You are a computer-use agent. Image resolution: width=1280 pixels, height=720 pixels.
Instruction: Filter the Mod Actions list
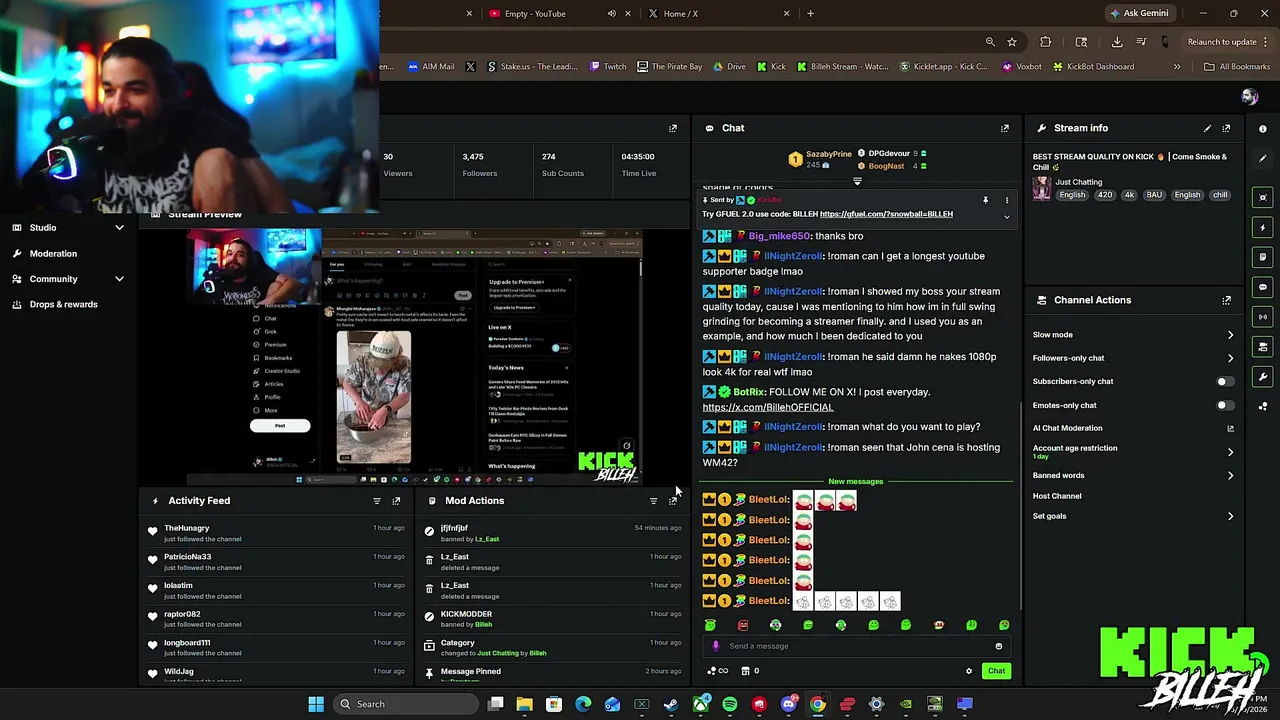pyautogui.click(x=653, y=501)
